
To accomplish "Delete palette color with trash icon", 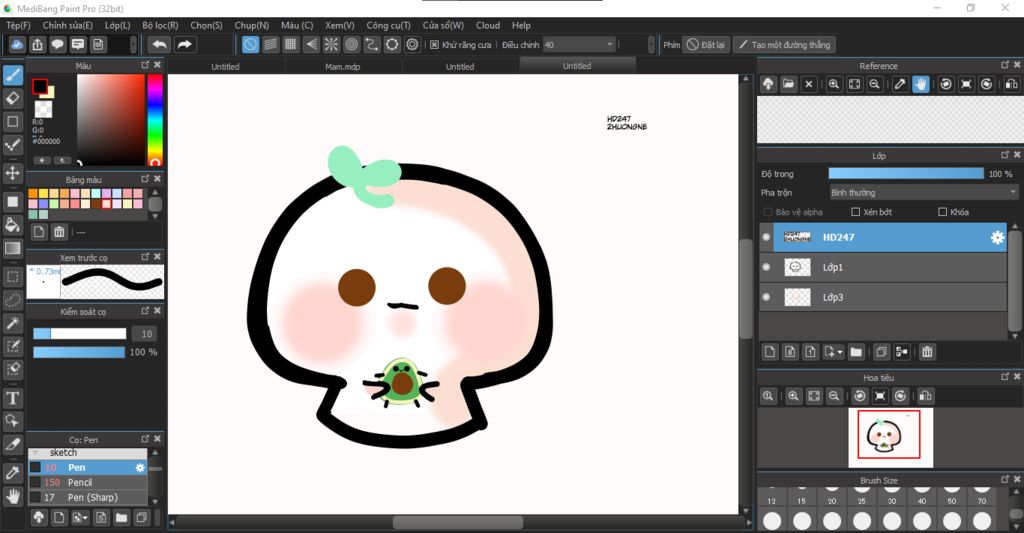I will point(59,231).
